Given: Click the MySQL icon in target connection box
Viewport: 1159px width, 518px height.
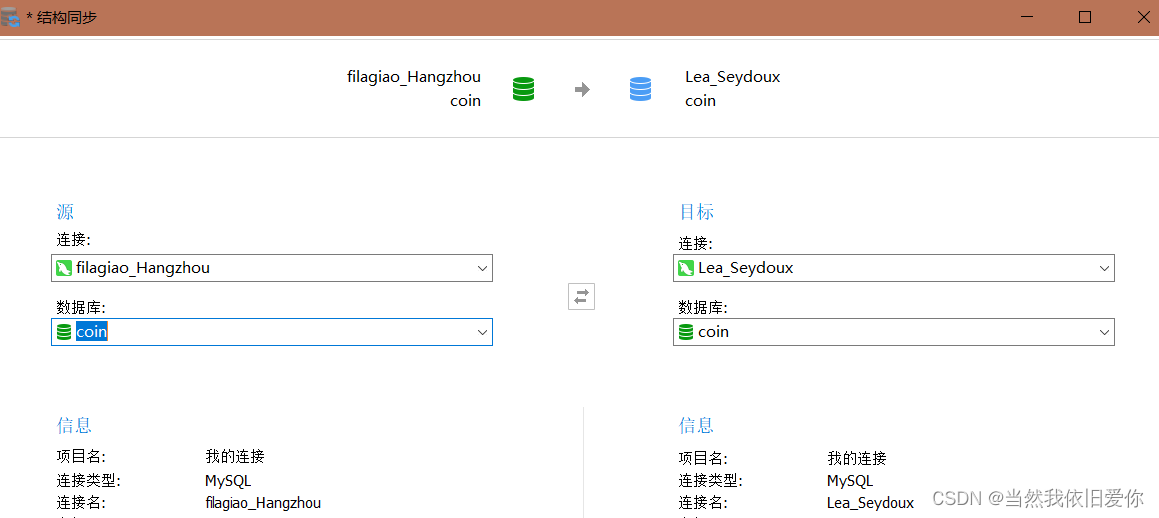Looking at the screenshot, I should (686, 268).
